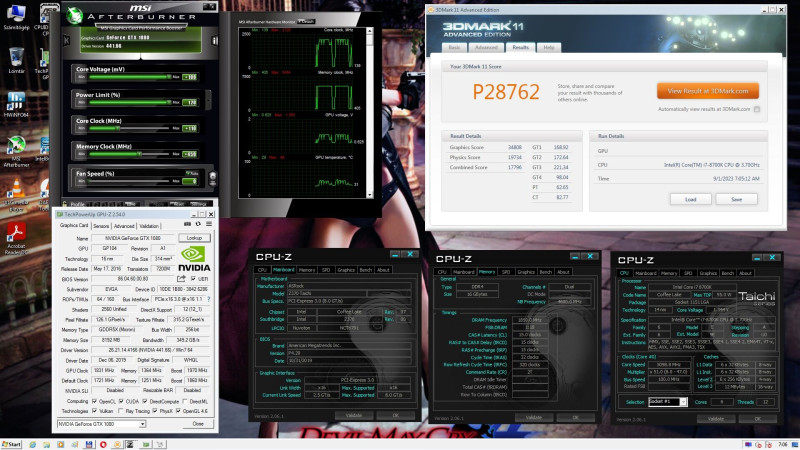
Task: Click the Save button in 3DMark
Action: pos(736,199)
